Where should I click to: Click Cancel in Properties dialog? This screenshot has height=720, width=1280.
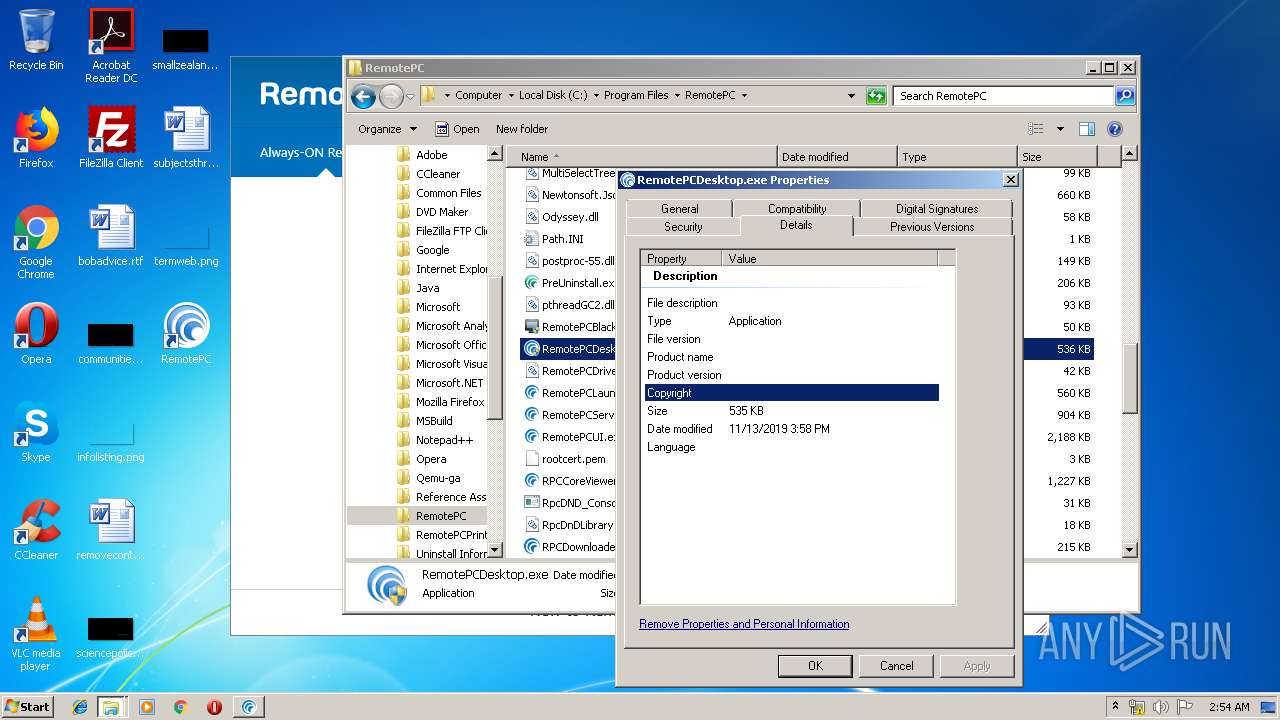pos(896,666)
